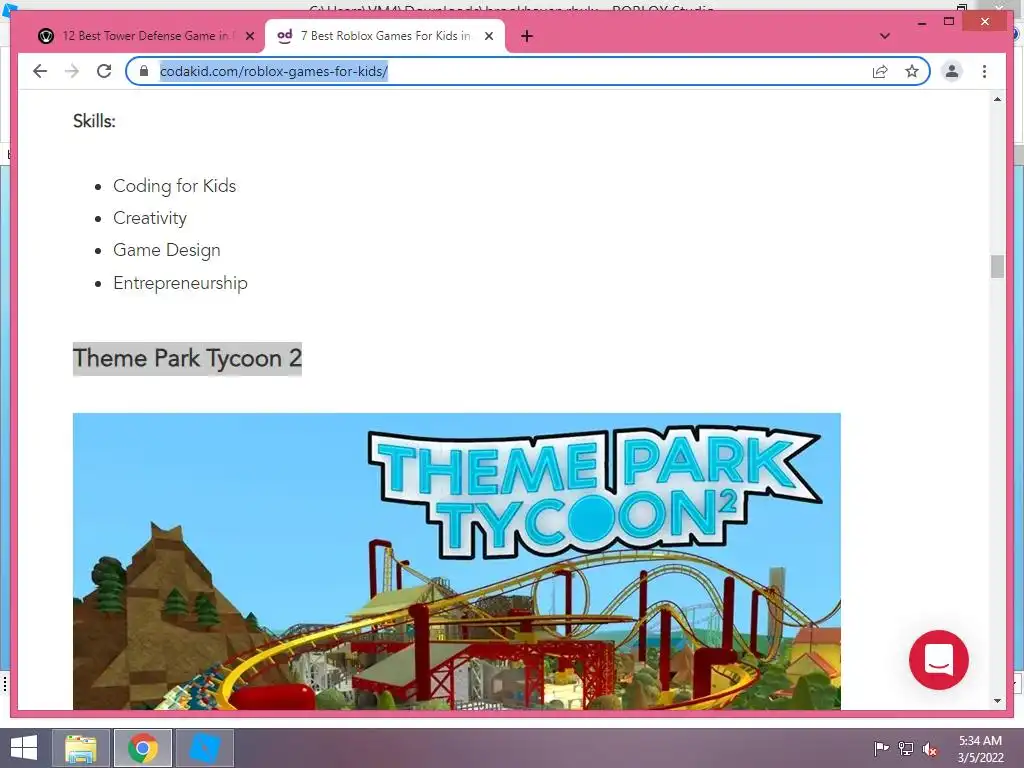This screenshot has width=1024, height=768.
Task: Minimize the Chrome window
Action: pos(921,22)
